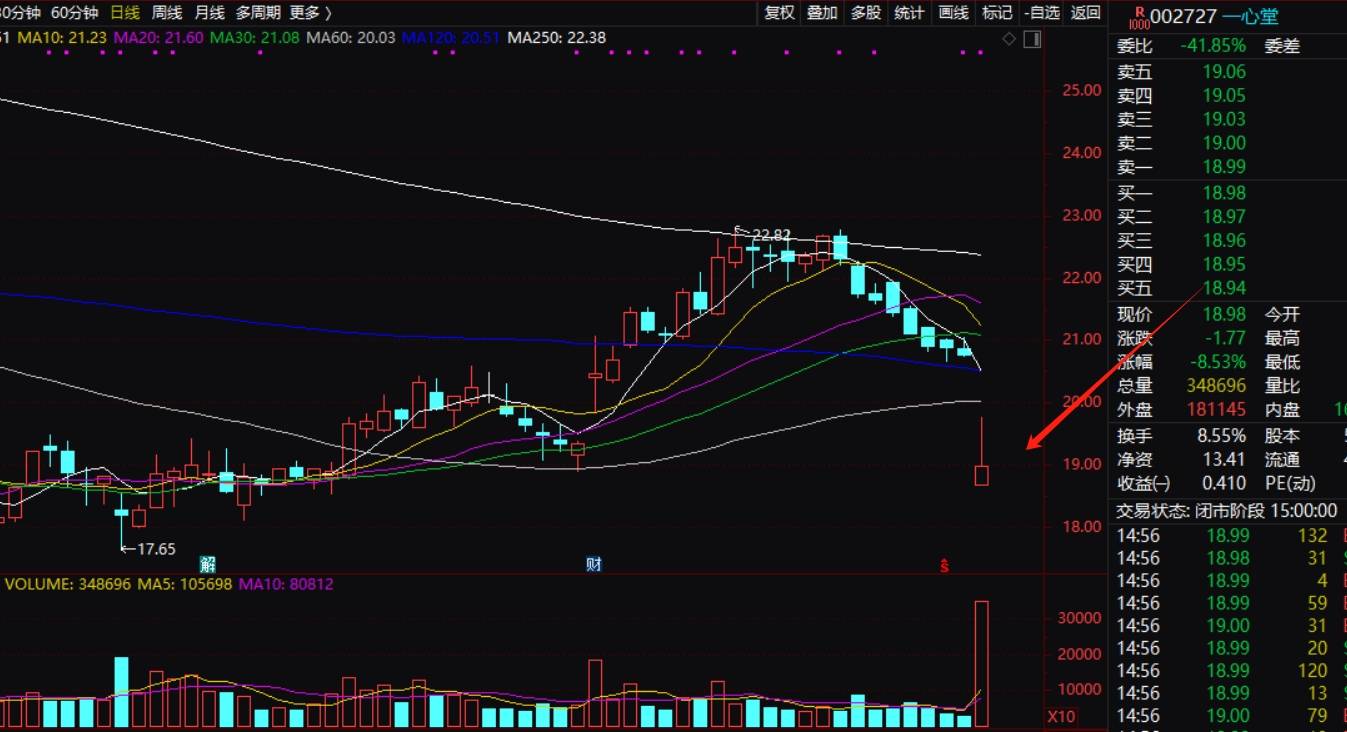Click the 22.82 high price annotation
The height and width of the screenshot is (732, 1347).
click(770, 236)
